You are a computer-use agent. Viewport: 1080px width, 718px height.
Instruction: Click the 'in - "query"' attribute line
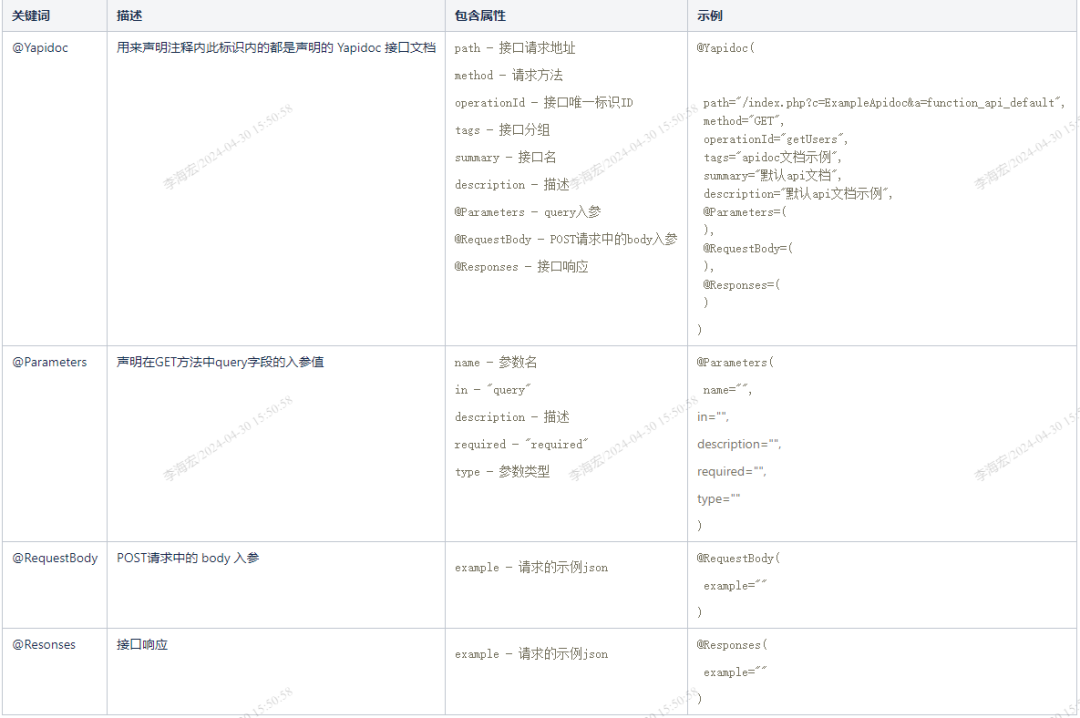tap(492, 390)
